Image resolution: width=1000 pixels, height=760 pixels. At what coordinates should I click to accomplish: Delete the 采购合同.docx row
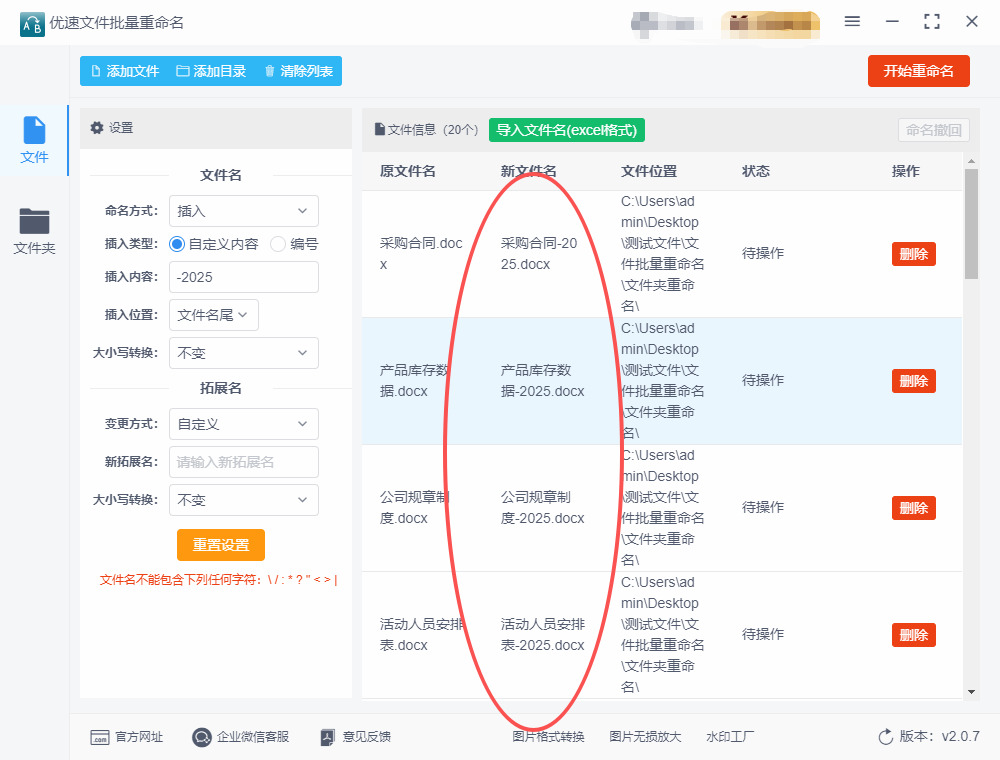(913, 254)
